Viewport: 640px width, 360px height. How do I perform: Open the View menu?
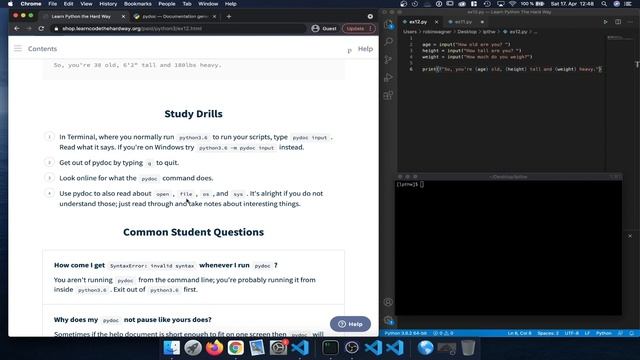(x=86, y=4)
